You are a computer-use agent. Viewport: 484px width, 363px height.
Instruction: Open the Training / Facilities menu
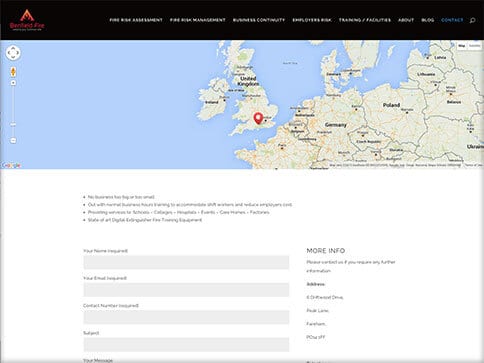365,20
